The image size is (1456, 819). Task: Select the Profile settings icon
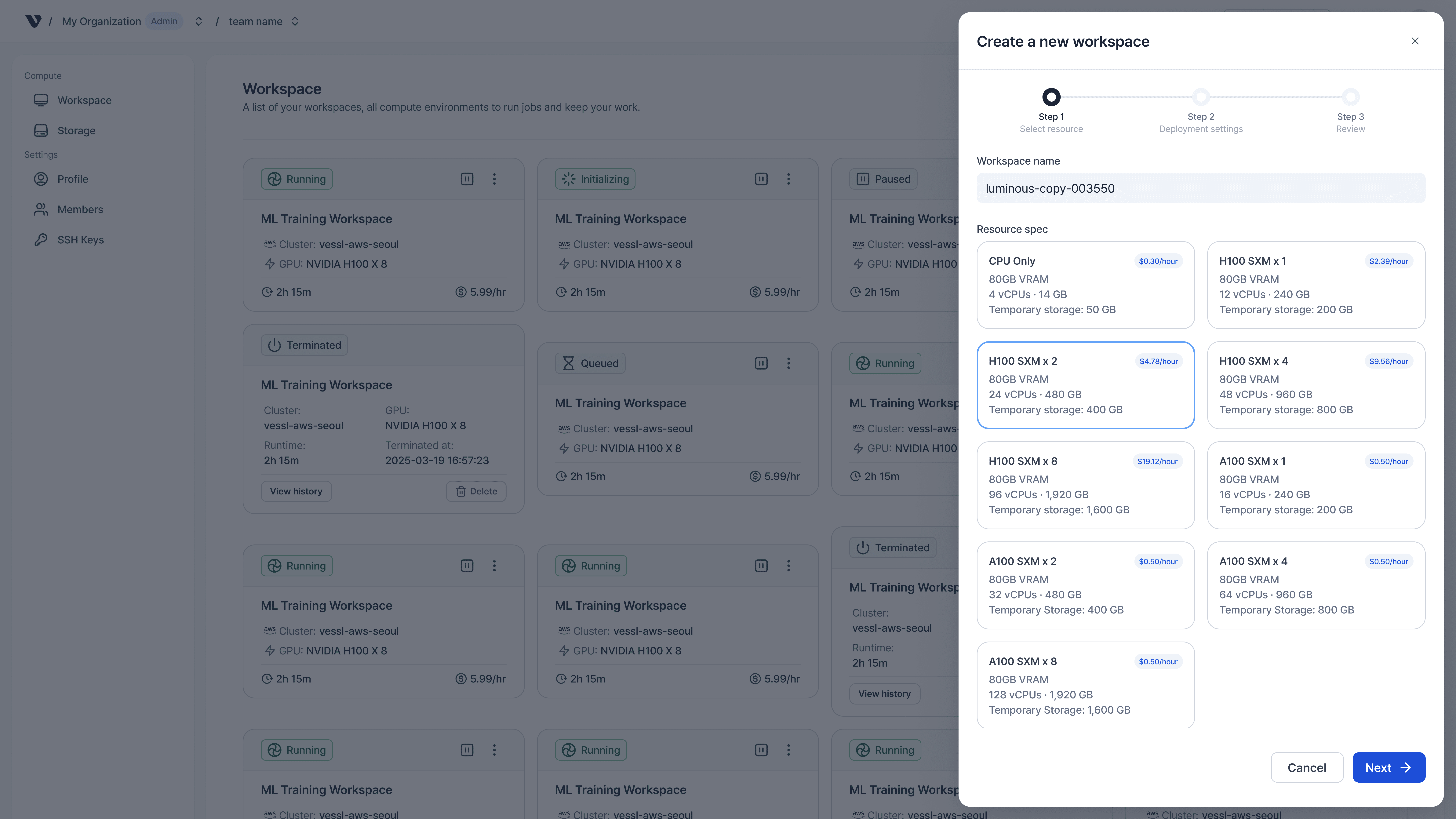[x=41, y=179]
